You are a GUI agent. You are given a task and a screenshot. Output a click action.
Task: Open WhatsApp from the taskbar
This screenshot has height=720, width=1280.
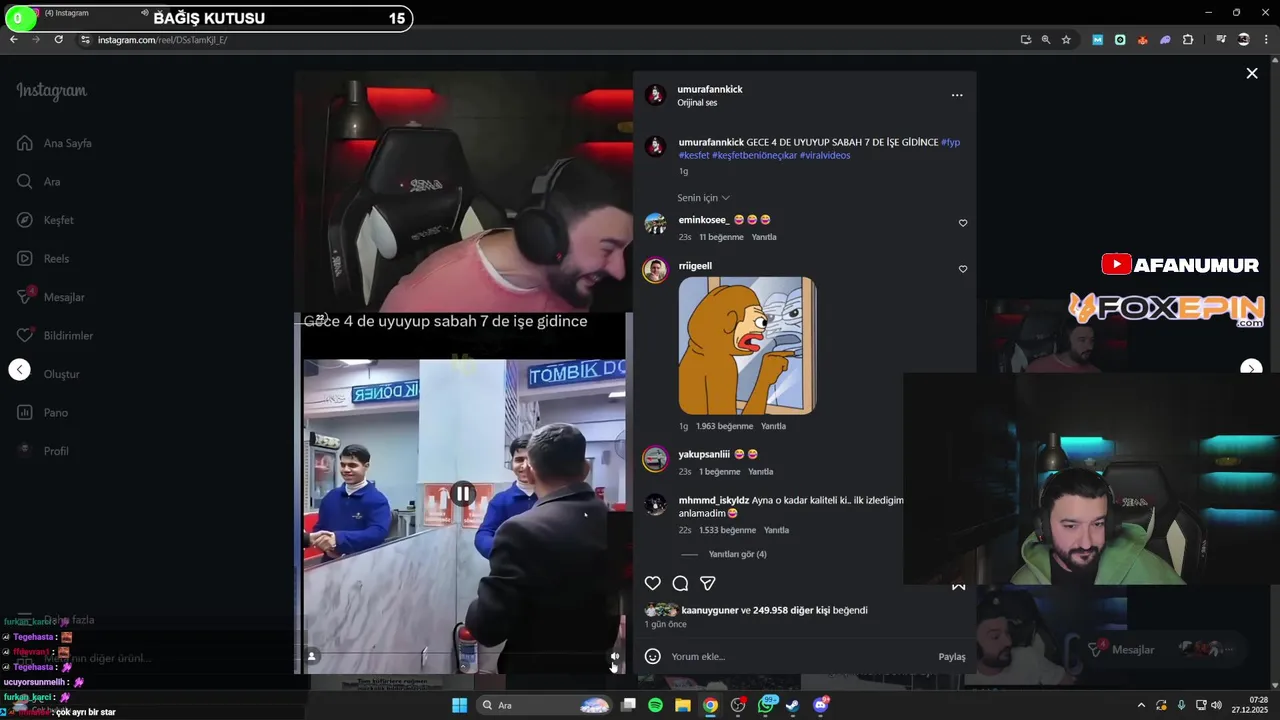pyautogui.click(x=766, y=705)
